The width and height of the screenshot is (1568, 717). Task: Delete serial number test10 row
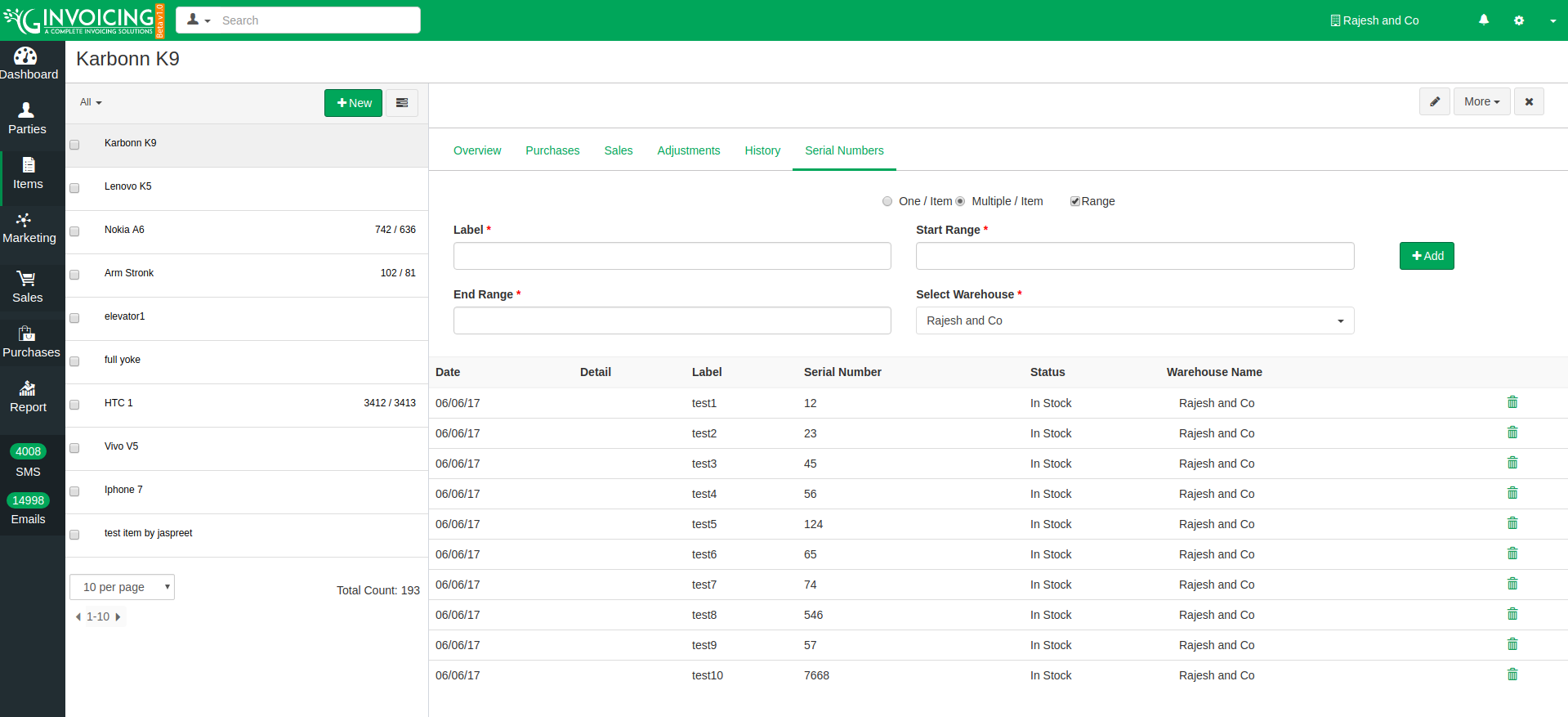(1512, 674)
